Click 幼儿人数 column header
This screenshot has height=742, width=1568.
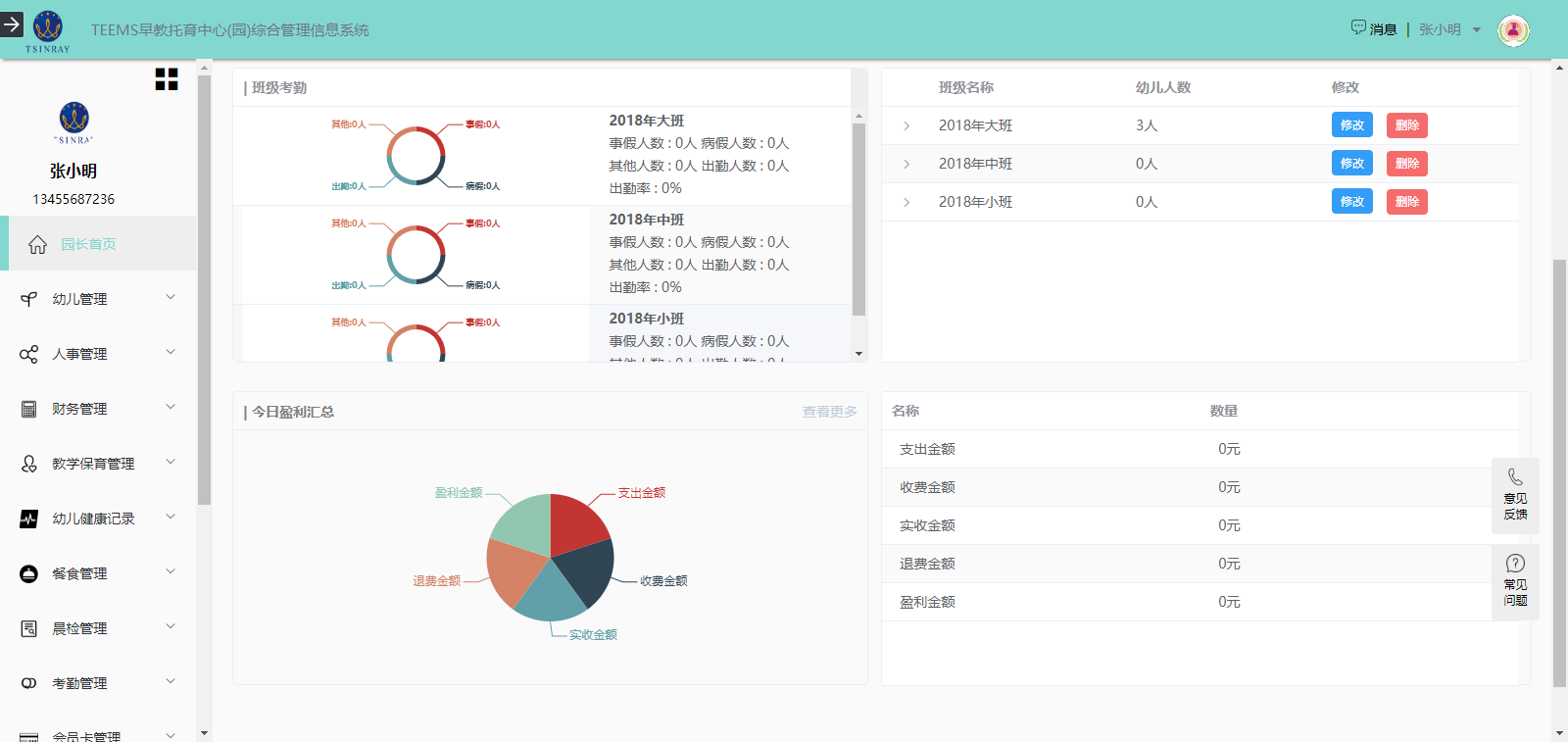point(1163,87)
